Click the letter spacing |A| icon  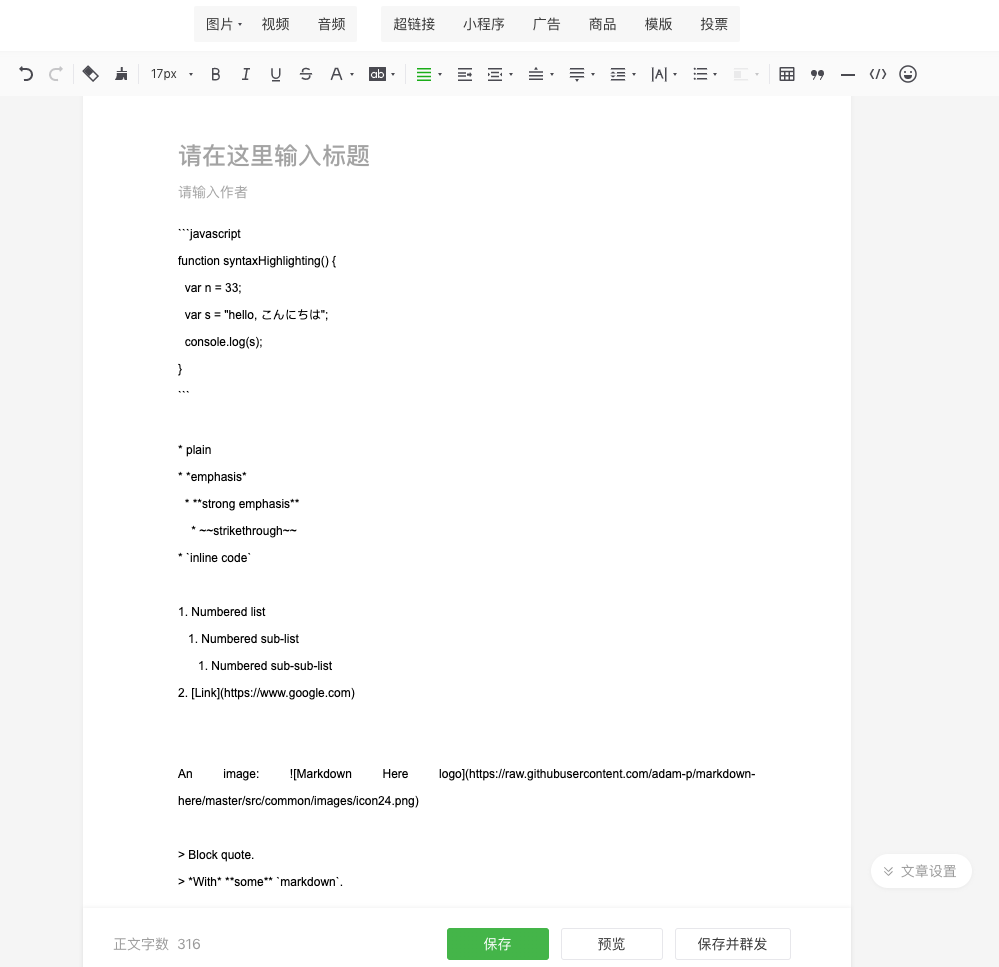click(x=659, y=74)
